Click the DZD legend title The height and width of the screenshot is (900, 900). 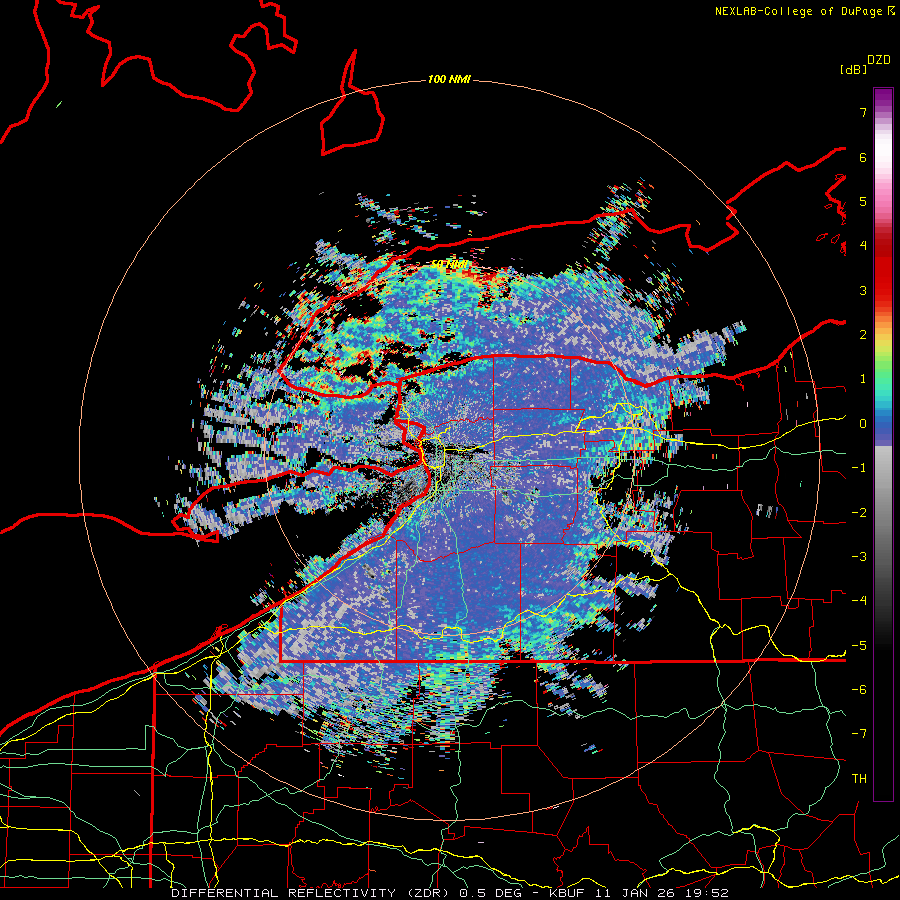879,60
